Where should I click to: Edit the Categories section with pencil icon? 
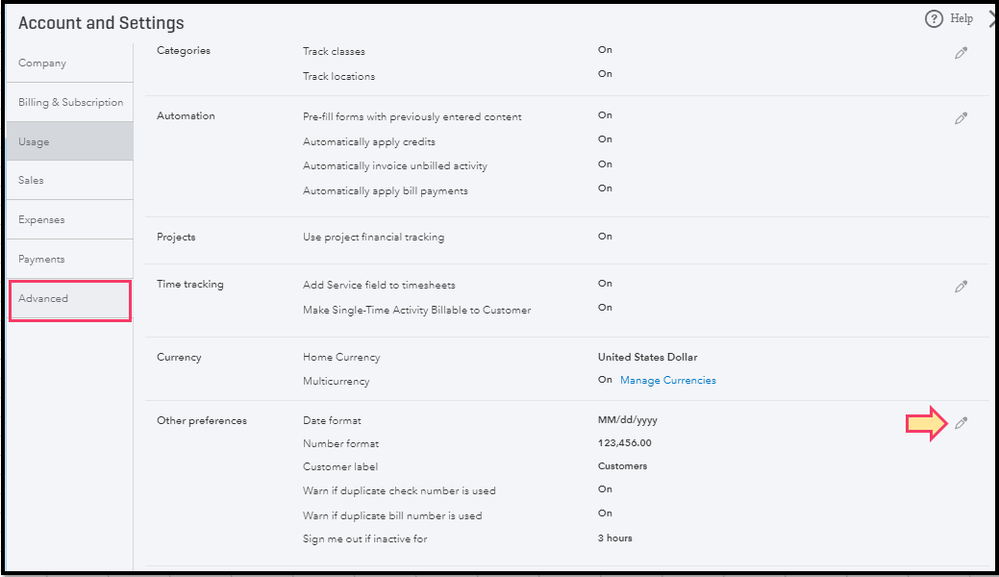tap(961, 53)
